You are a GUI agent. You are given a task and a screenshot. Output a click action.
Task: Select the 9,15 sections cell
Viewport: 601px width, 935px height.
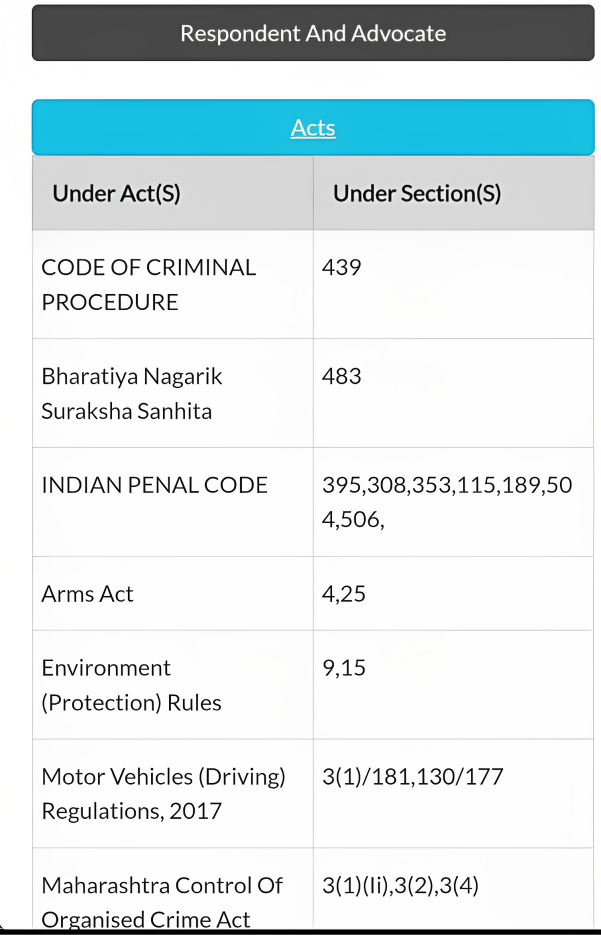pyautogui.click(x=344, y=668)
